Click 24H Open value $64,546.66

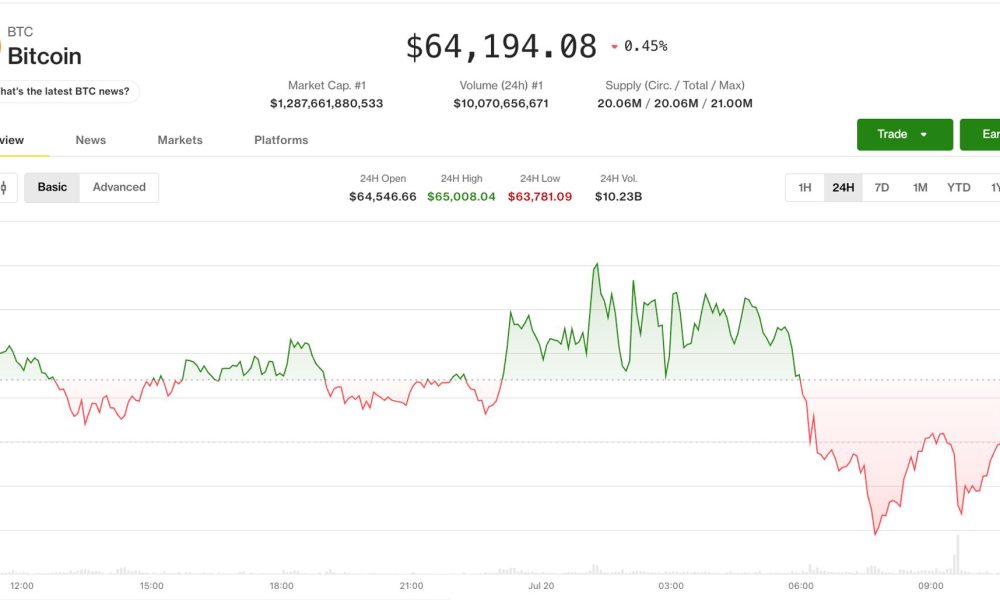click(383, 196)
